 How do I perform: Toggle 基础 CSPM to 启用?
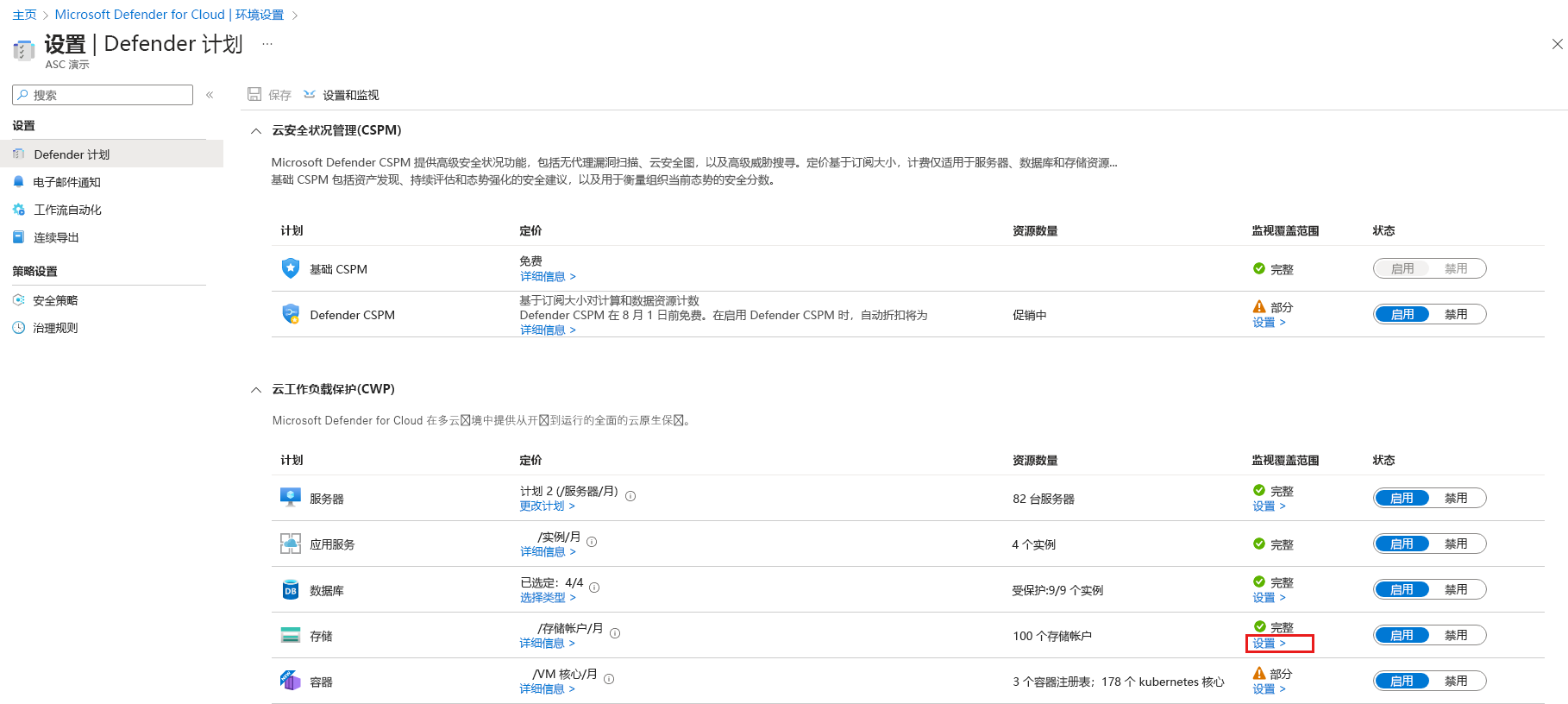point(1402,268)
